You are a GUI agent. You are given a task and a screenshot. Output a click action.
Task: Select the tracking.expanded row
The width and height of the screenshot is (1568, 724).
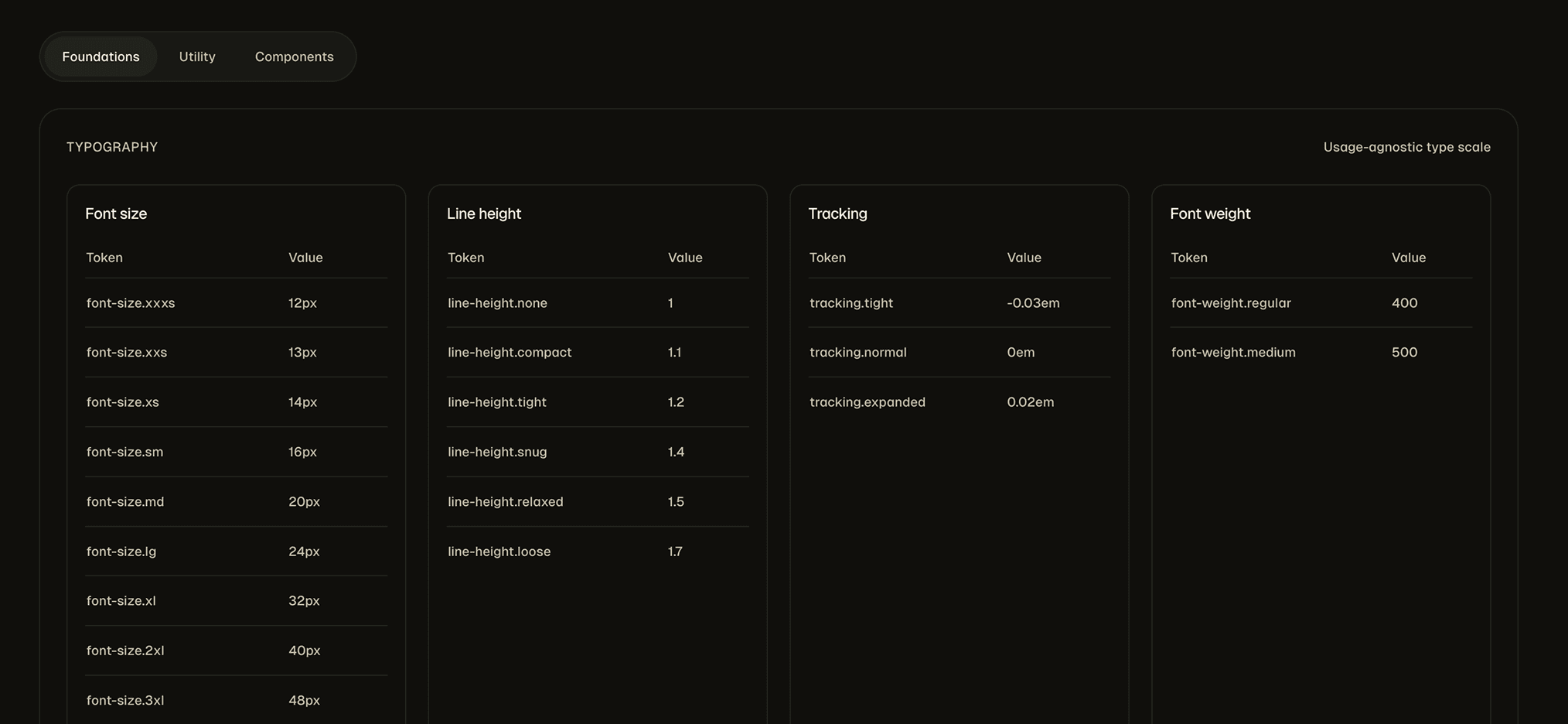[868, 401]
